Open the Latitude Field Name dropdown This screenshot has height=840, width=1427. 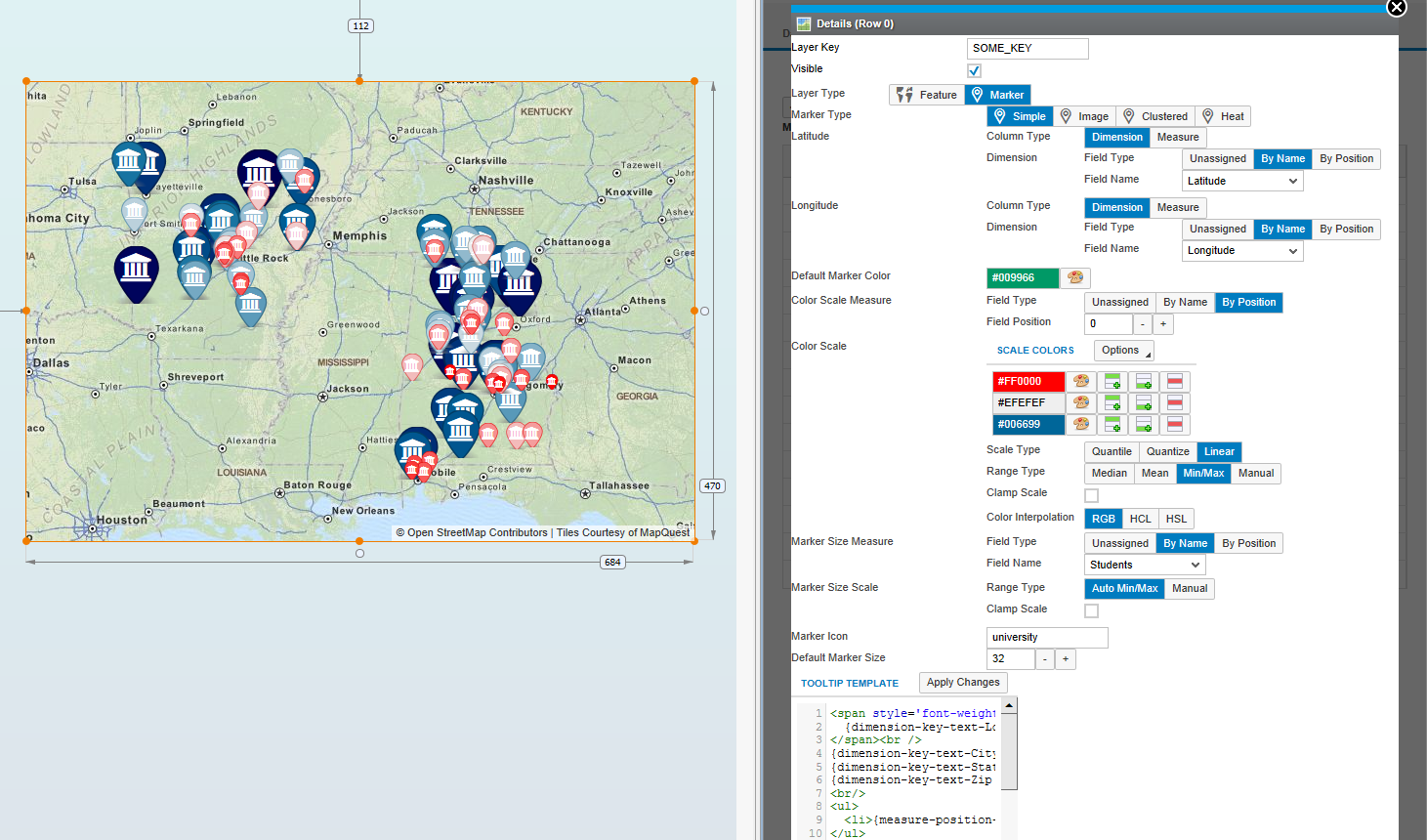coord(1242,182)
